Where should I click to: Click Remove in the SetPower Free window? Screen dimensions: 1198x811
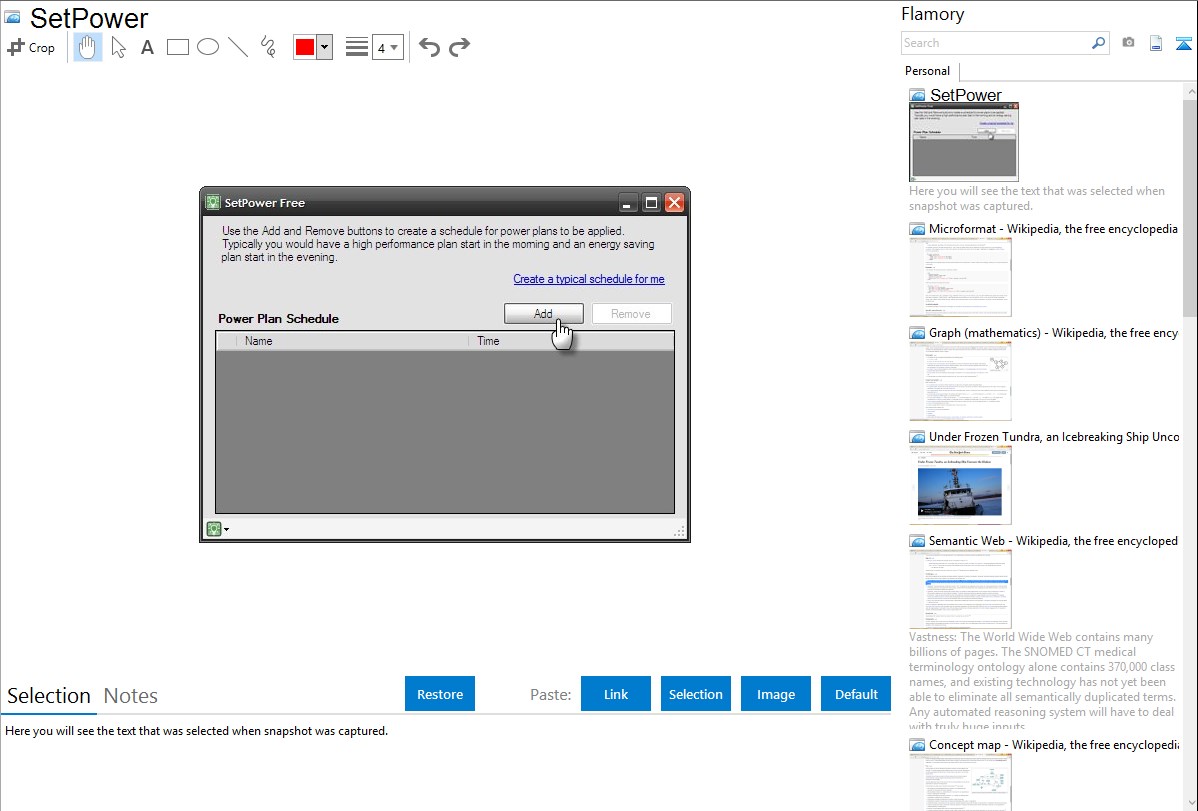pyautogui.click(x=631, y=314)
